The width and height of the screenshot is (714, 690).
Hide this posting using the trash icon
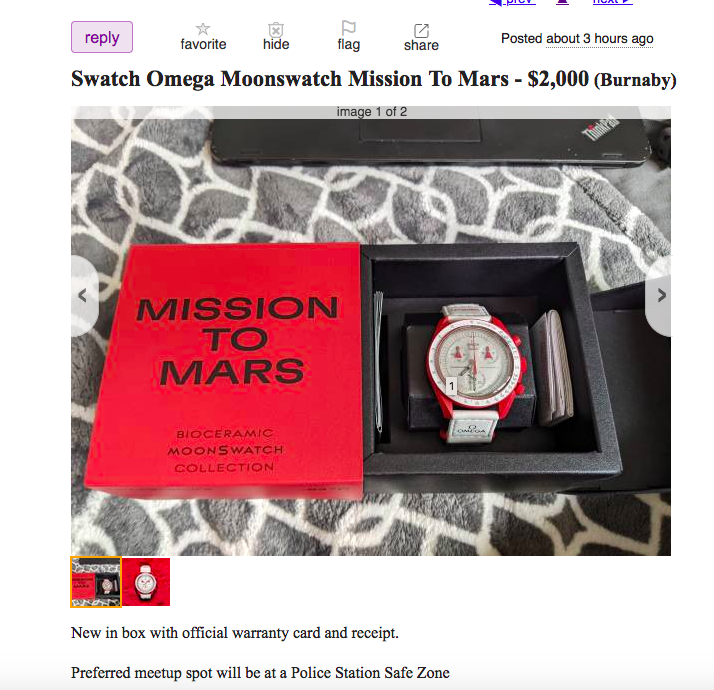275,30
